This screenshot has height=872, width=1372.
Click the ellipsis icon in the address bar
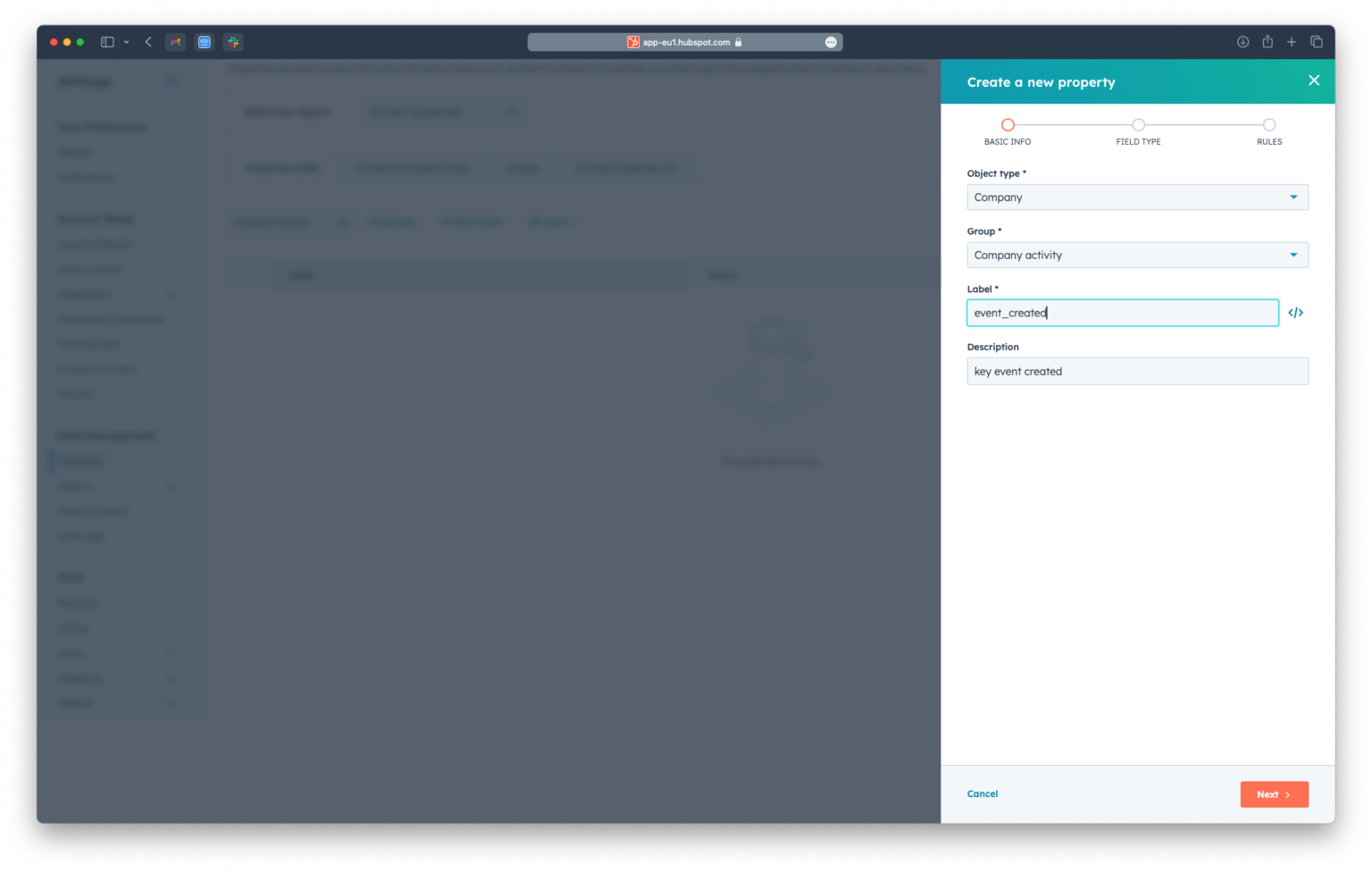point(830,42)
